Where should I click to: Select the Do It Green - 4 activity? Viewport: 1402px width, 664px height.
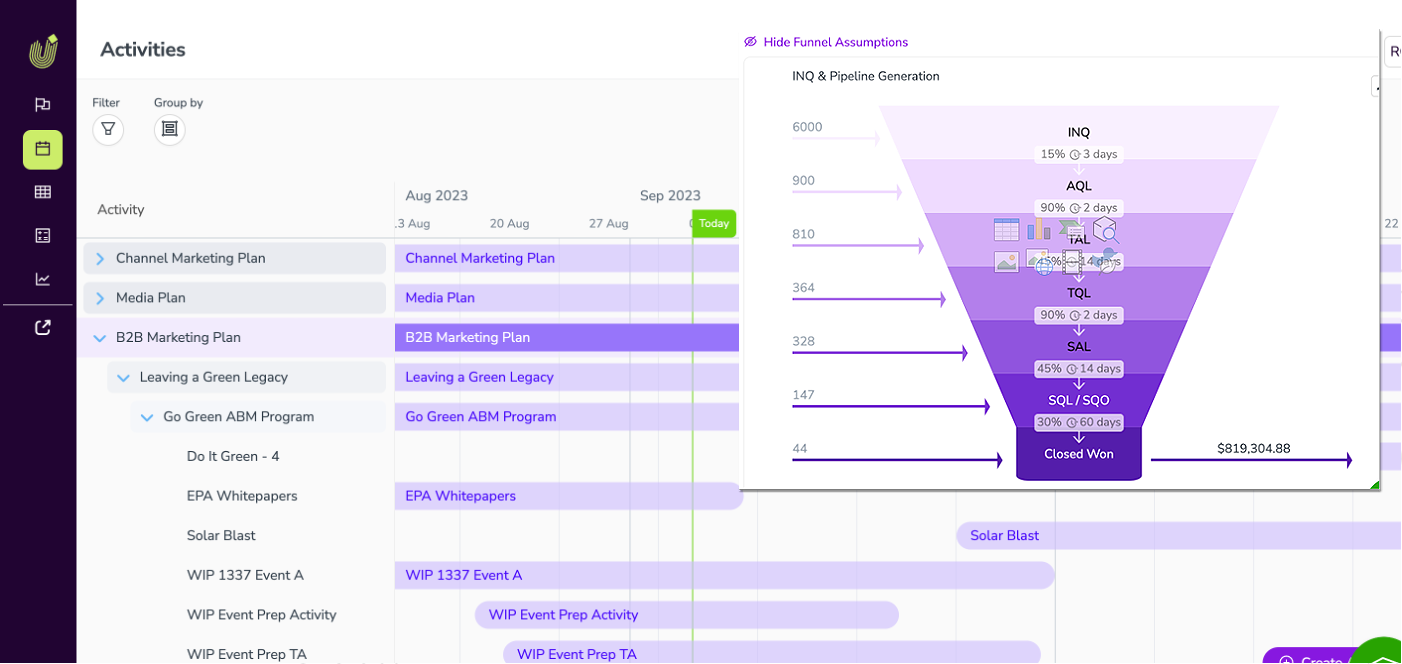pos(233,456)
